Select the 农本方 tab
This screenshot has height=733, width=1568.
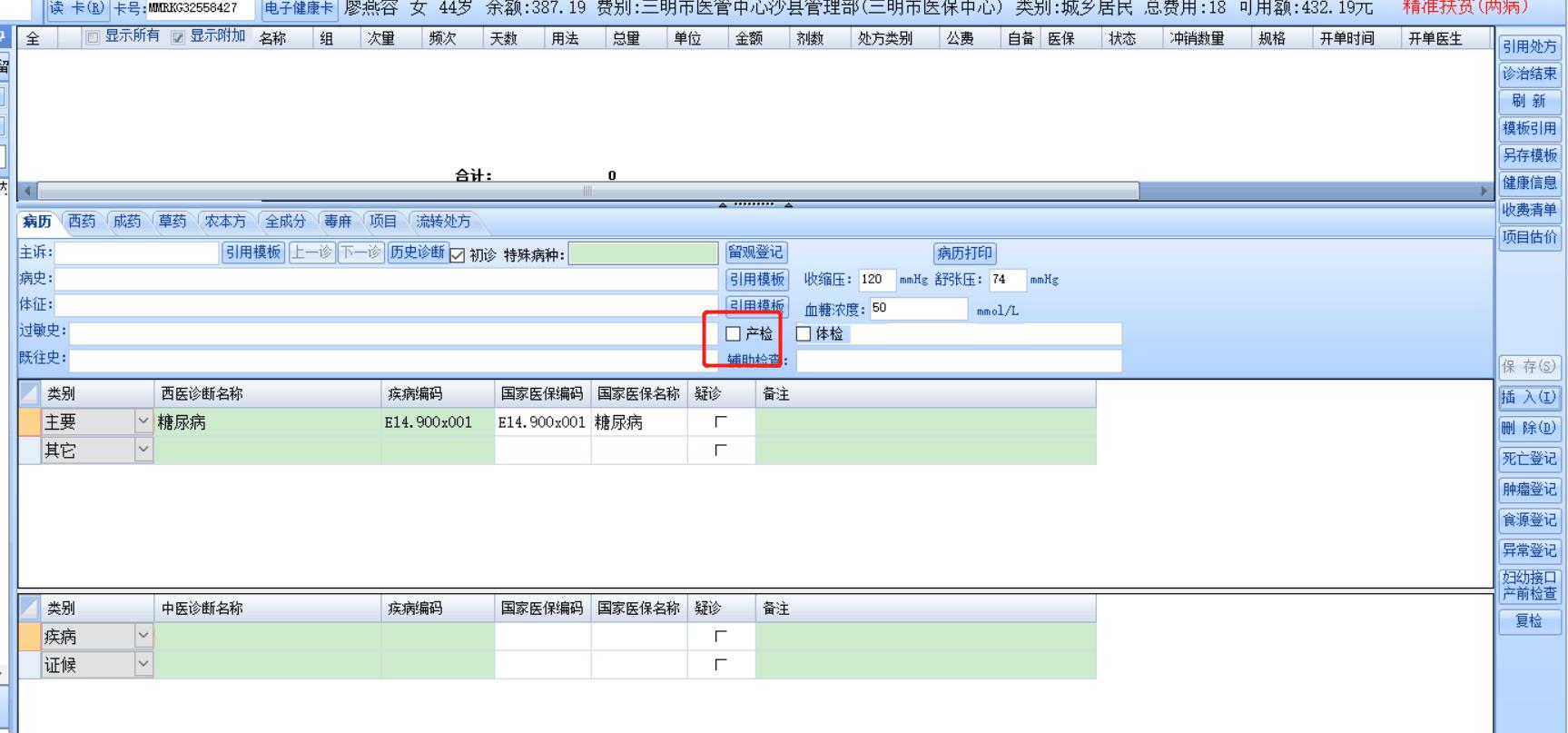coord(225,222)
